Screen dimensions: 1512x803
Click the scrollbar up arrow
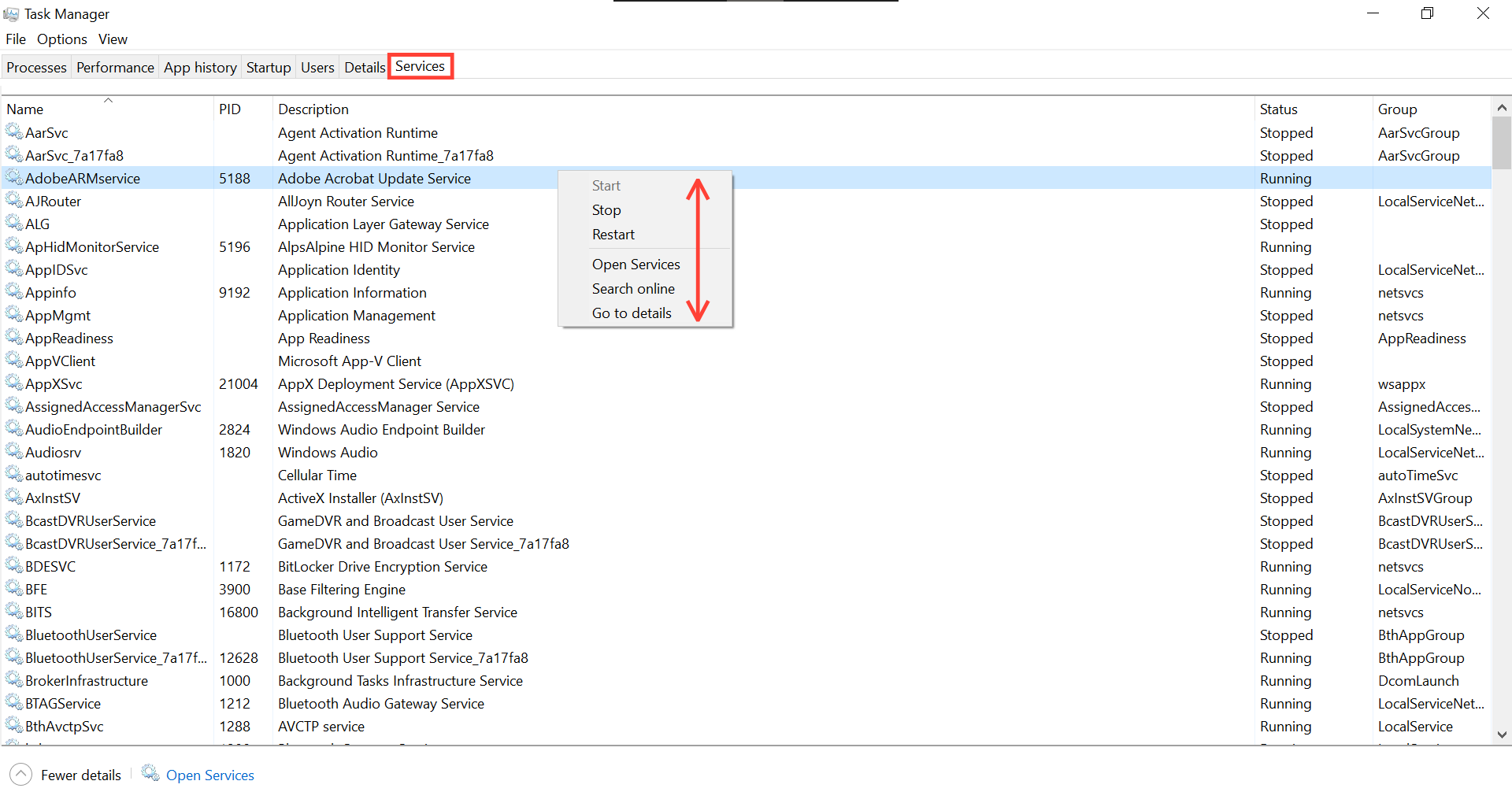(1503, 106)
